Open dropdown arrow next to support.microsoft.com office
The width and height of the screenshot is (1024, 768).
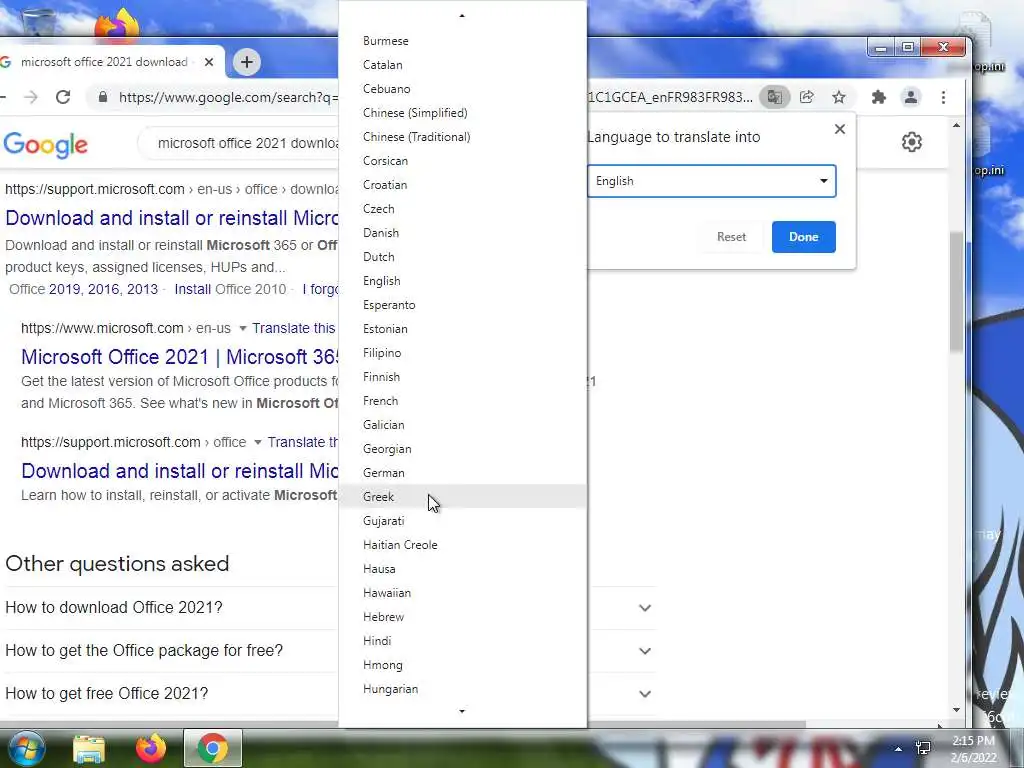coord(257,443)
